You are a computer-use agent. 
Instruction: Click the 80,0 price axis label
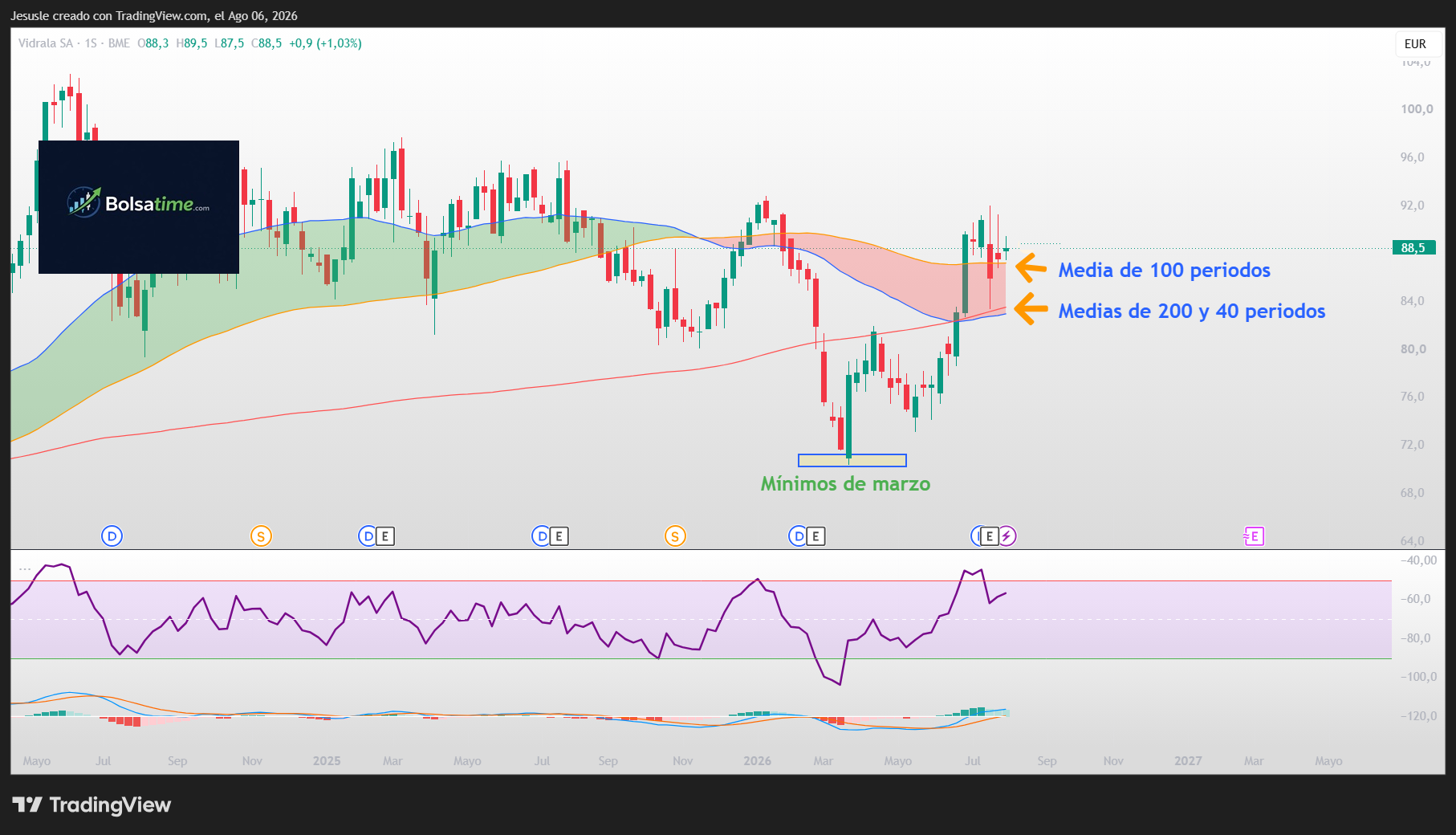(x=1413, y=349)
